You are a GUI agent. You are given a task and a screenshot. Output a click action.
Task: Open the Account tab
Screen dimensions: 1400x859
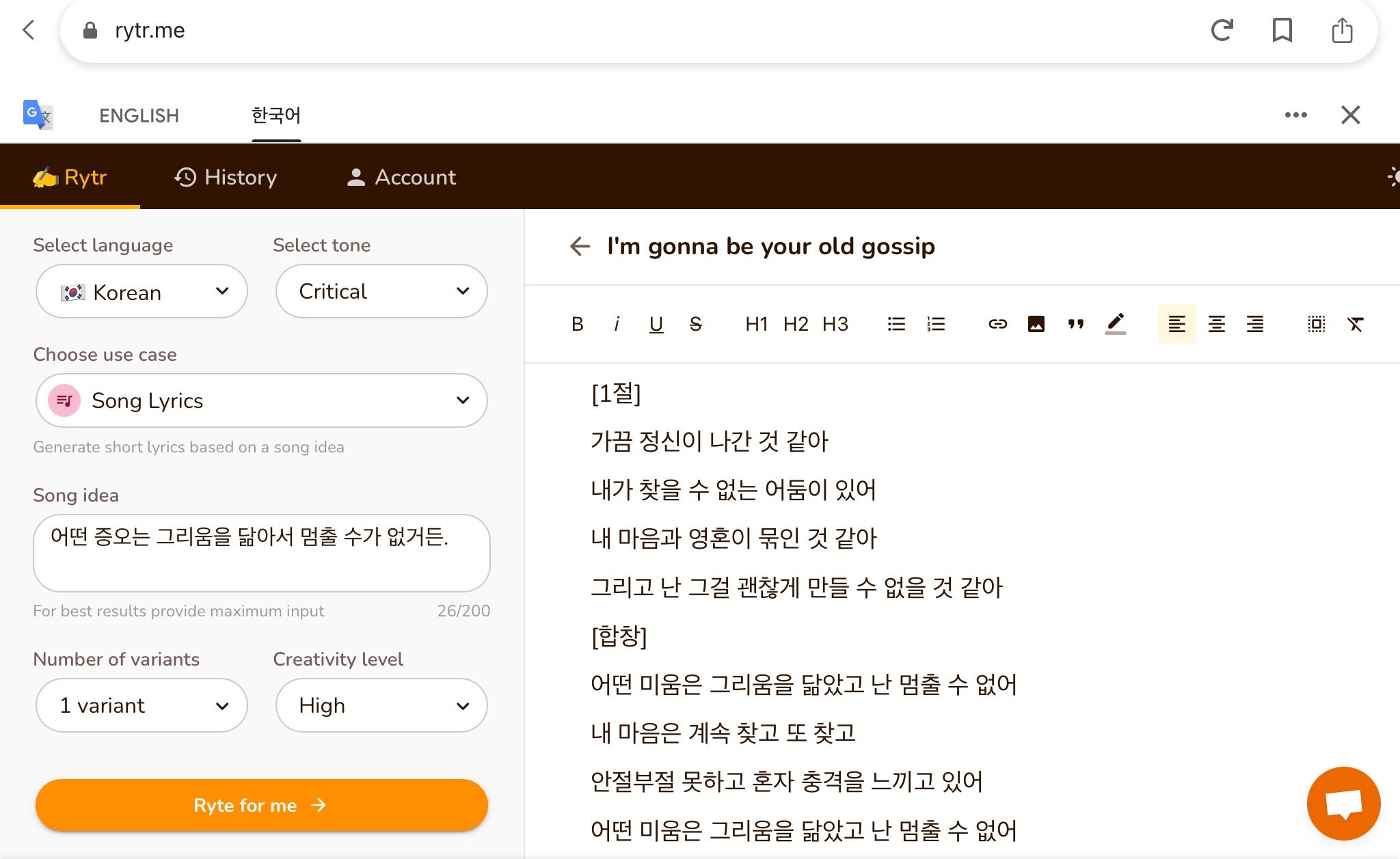click(x=401, y=177)
